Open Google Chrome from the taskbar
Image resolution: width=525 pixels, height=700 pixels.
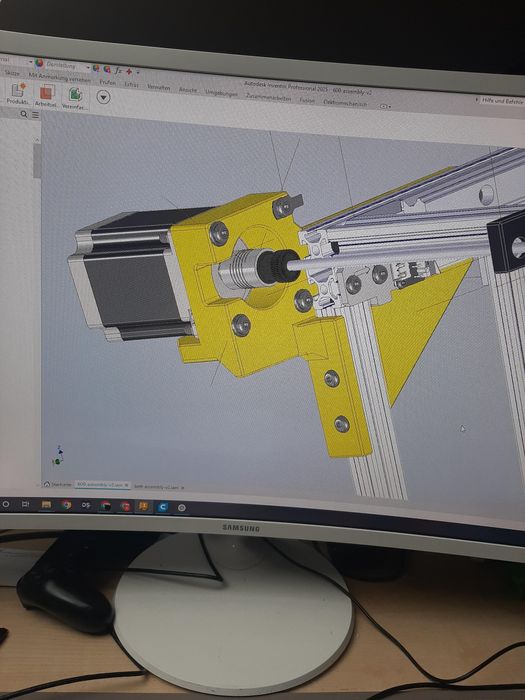67,505
